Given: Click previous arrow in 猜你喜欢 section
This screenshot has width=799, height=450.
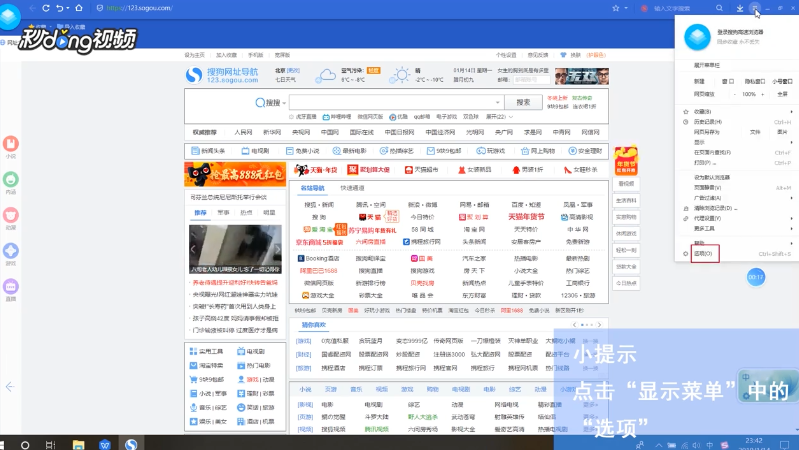Looking at the screenshot, I should tap(574, 325).
